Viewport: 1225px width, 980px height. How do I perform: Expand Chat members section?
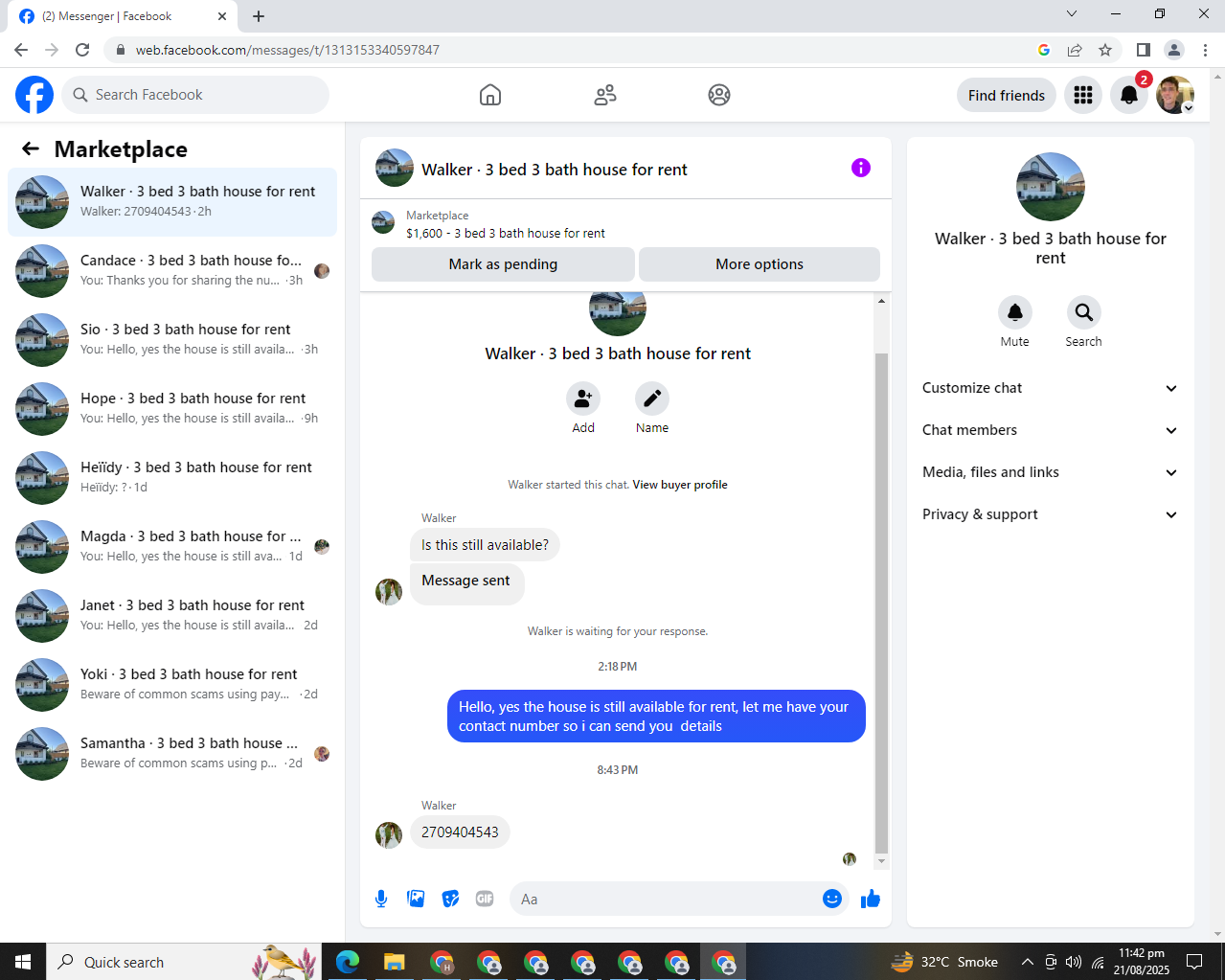1051,430
